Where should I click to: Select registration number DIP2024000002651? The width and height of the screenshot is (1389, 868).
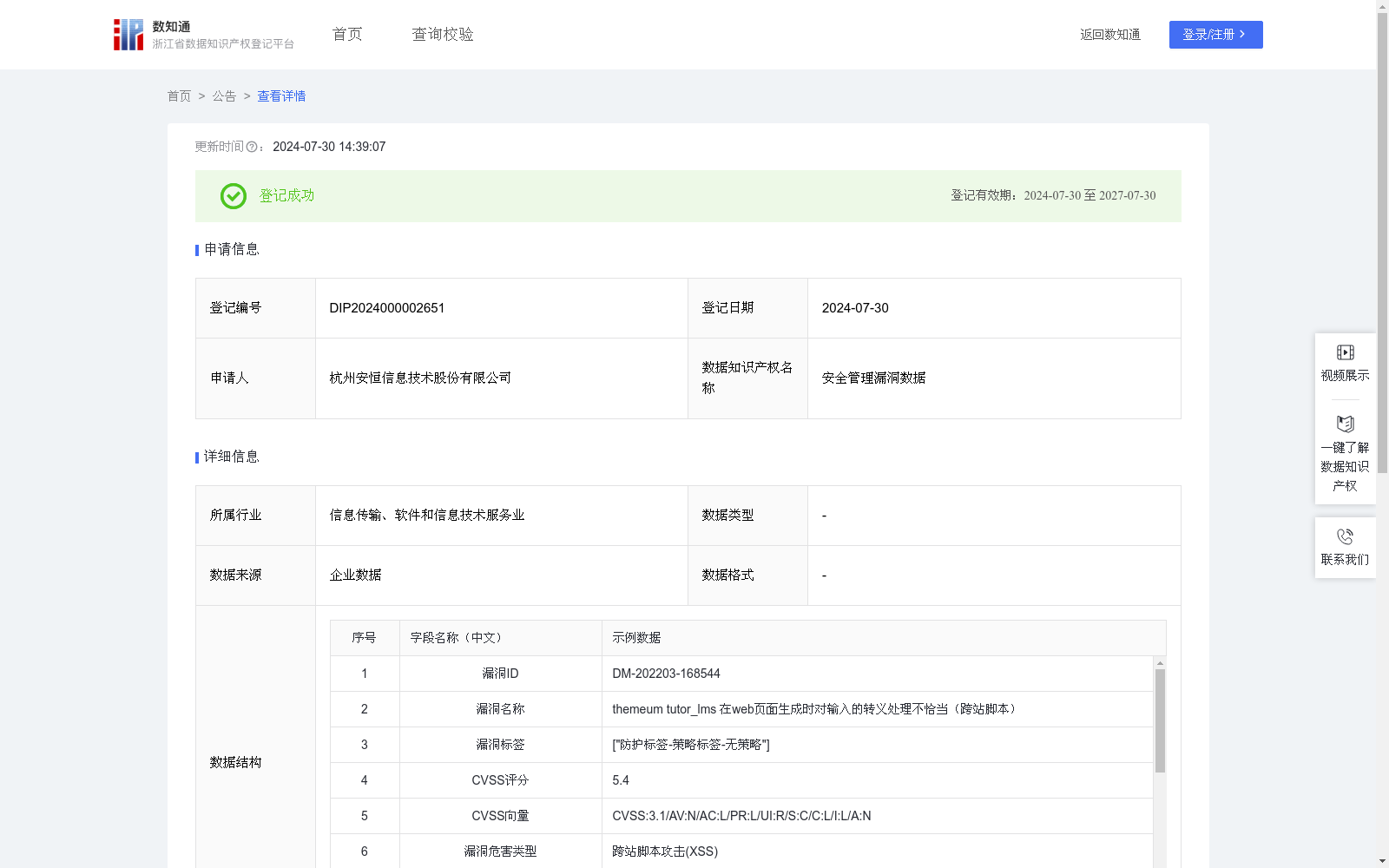387,308
